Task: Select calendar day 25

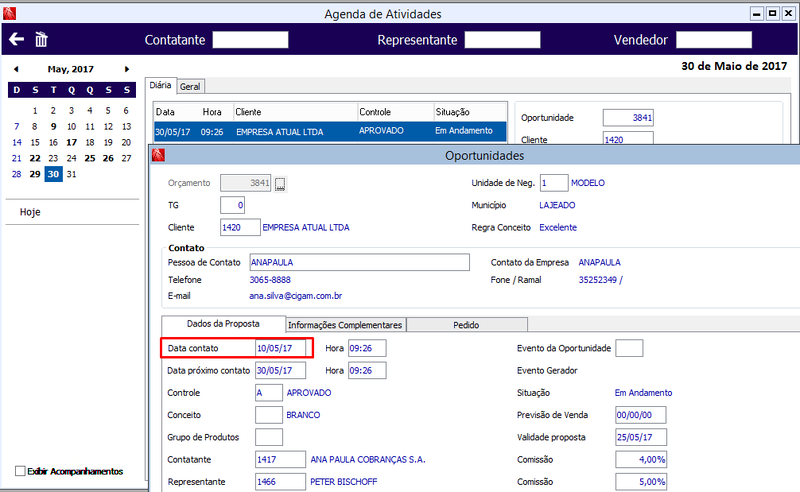Action: 90,158
